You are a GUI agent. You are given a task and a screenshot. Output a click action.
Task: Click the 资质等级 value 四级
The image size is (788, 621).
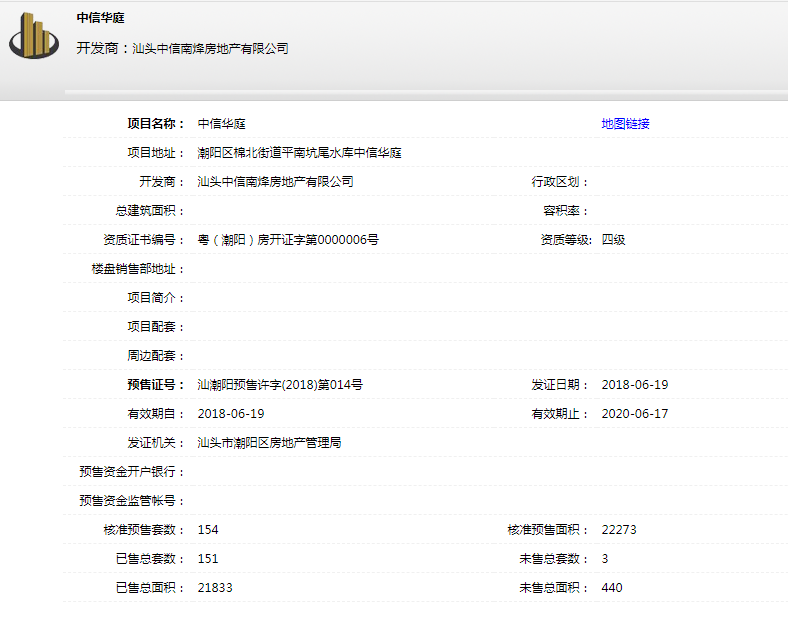pos(613,240)
